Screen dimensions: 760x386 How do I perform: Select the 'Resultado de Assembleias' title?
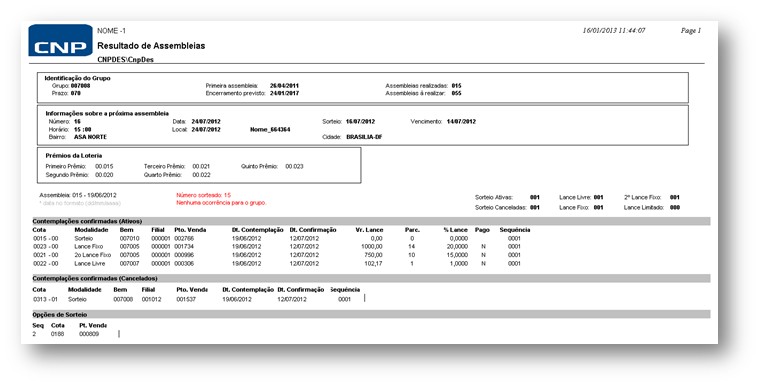[151, 46]
